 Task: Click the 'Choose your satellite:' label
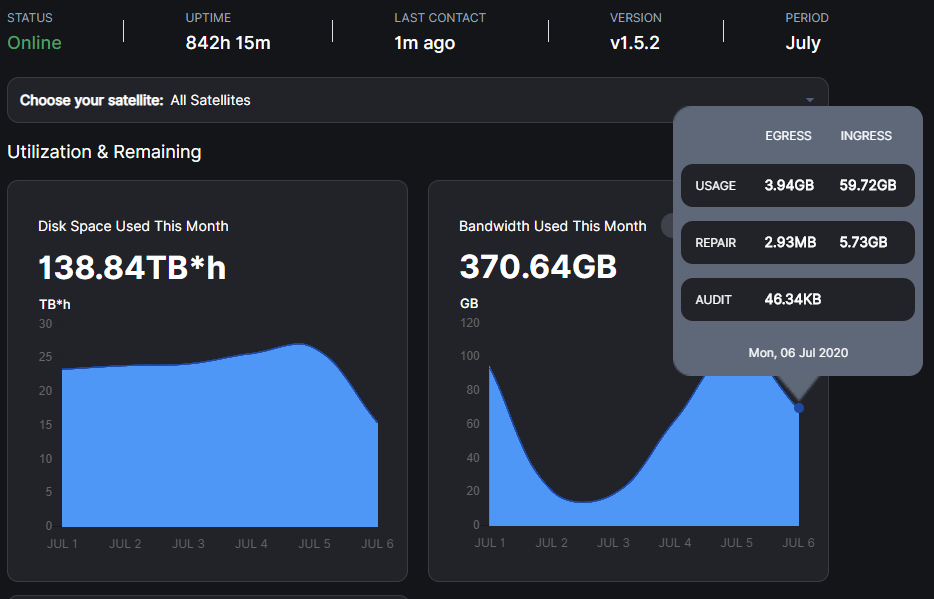91,100
